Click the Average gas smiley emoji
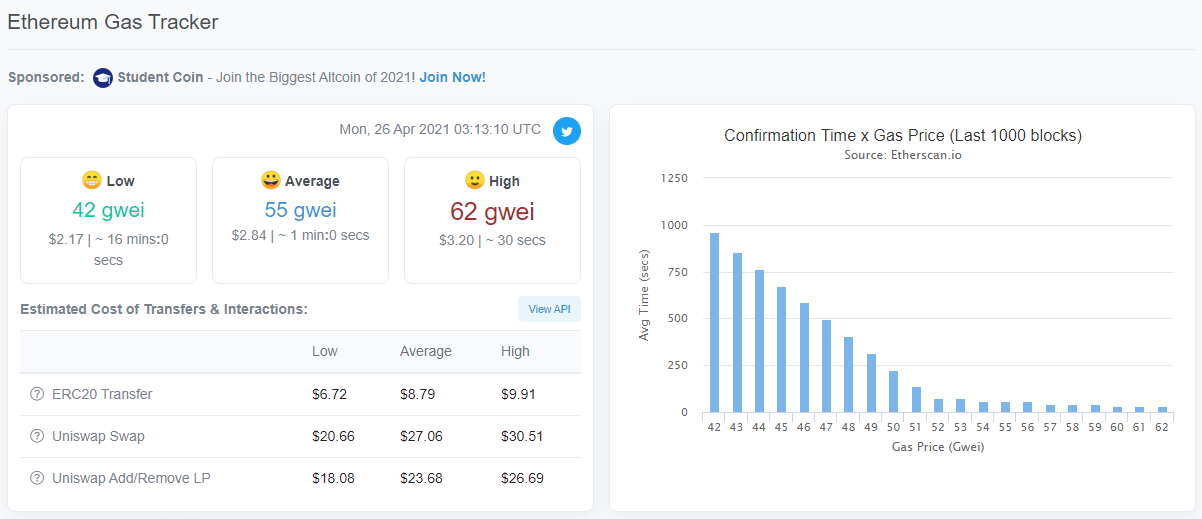Viewport: 1202px width, 519px height. click(270, 180)
